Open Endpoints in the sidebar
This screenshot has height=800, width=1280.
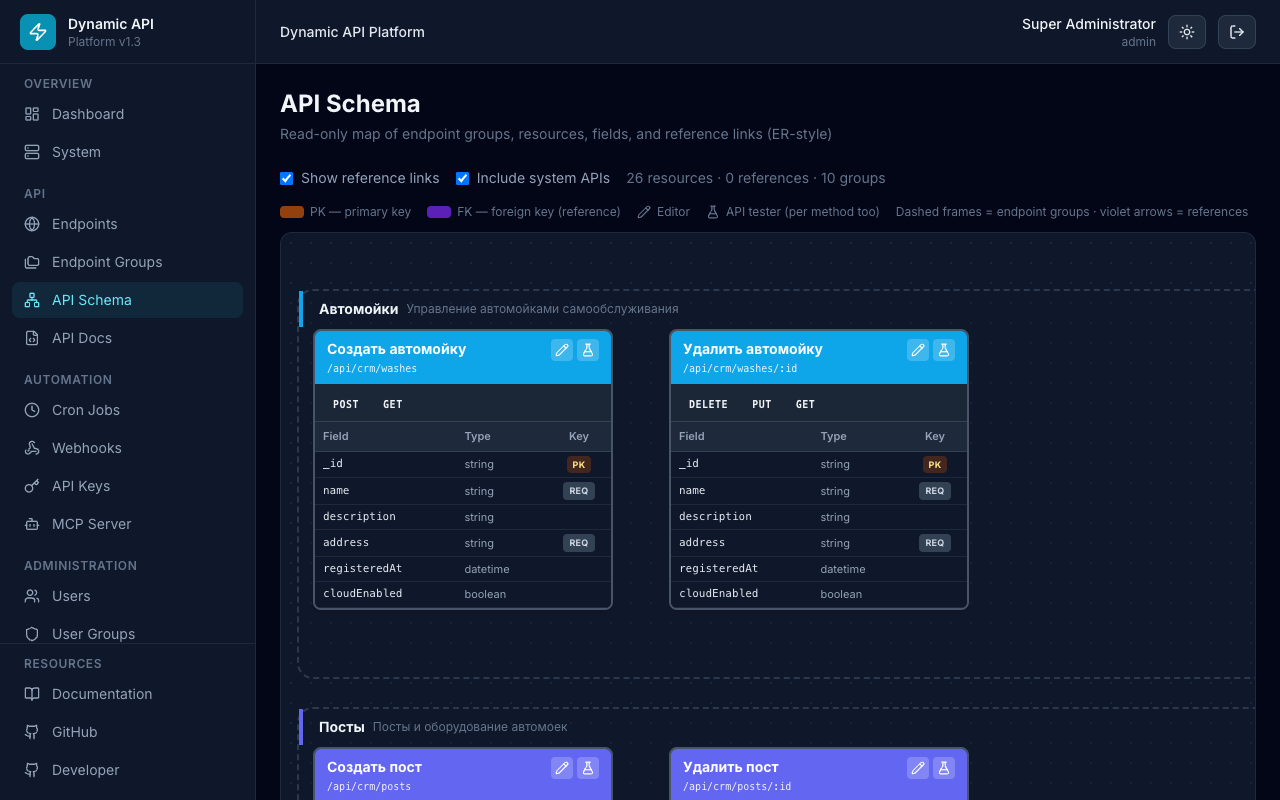pos(127,224)
